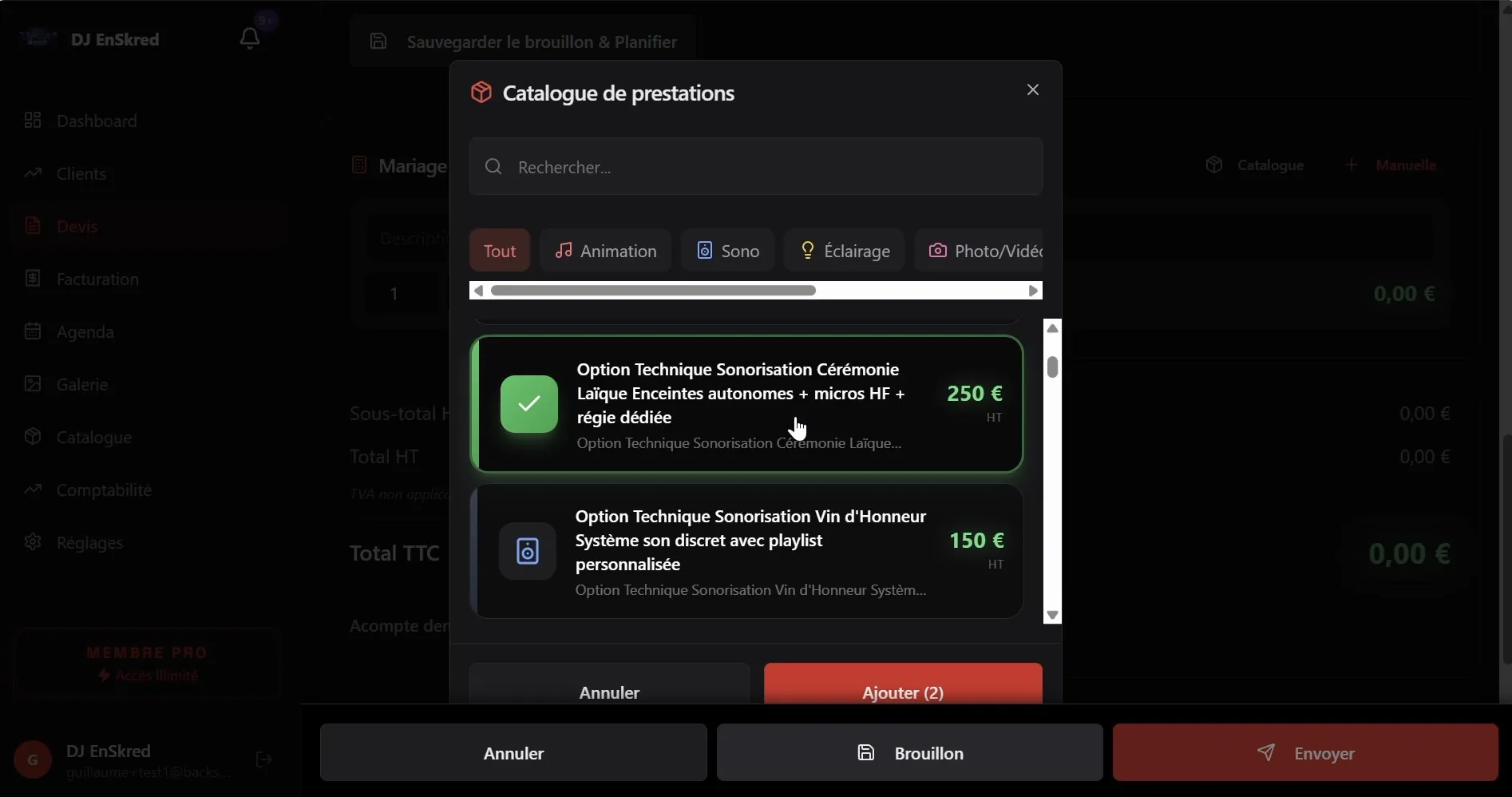Filter catalogue by Éclairage
The width and height of the screenshot is (1512, 797).
coord(844,251)
